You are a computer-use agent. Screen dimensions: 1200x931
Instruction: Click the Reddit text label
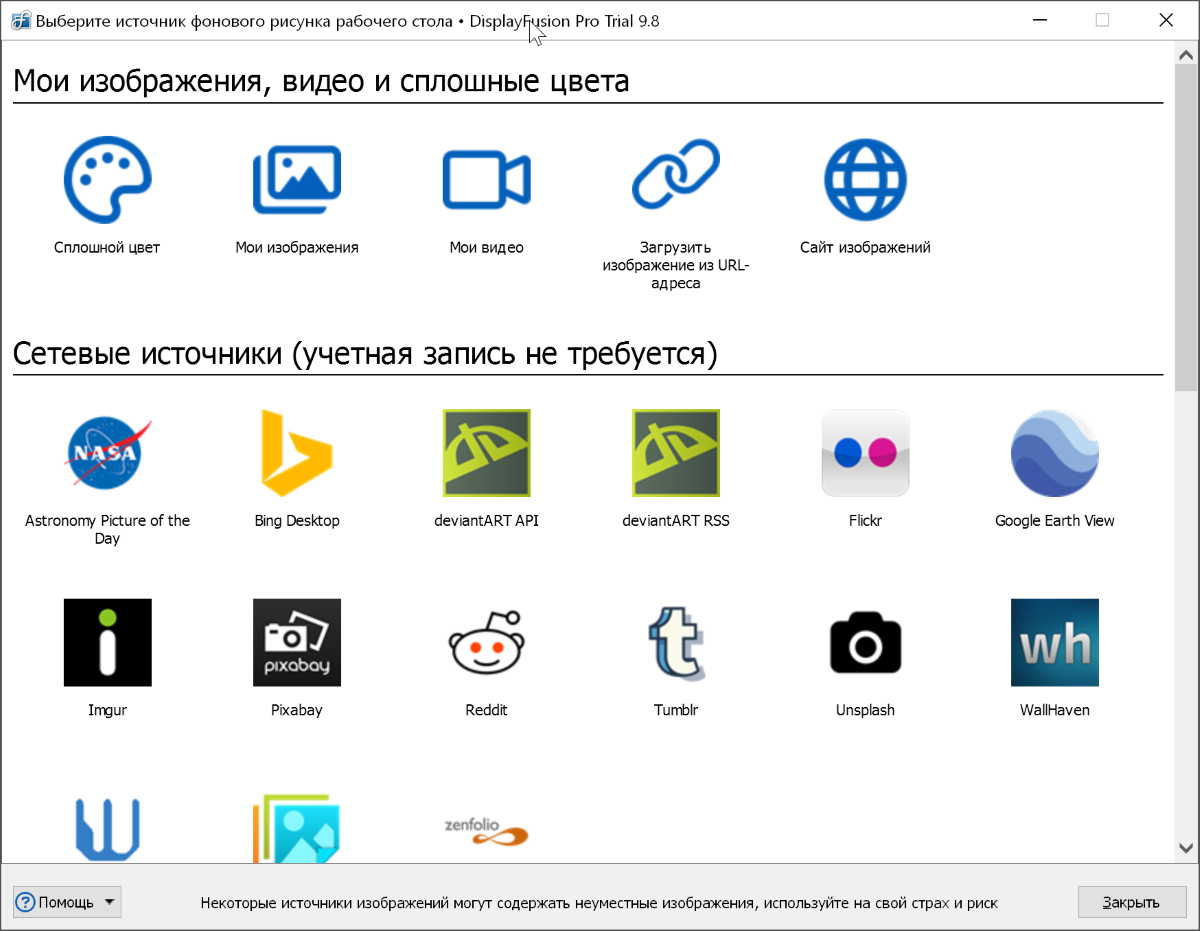pos(487,710)
